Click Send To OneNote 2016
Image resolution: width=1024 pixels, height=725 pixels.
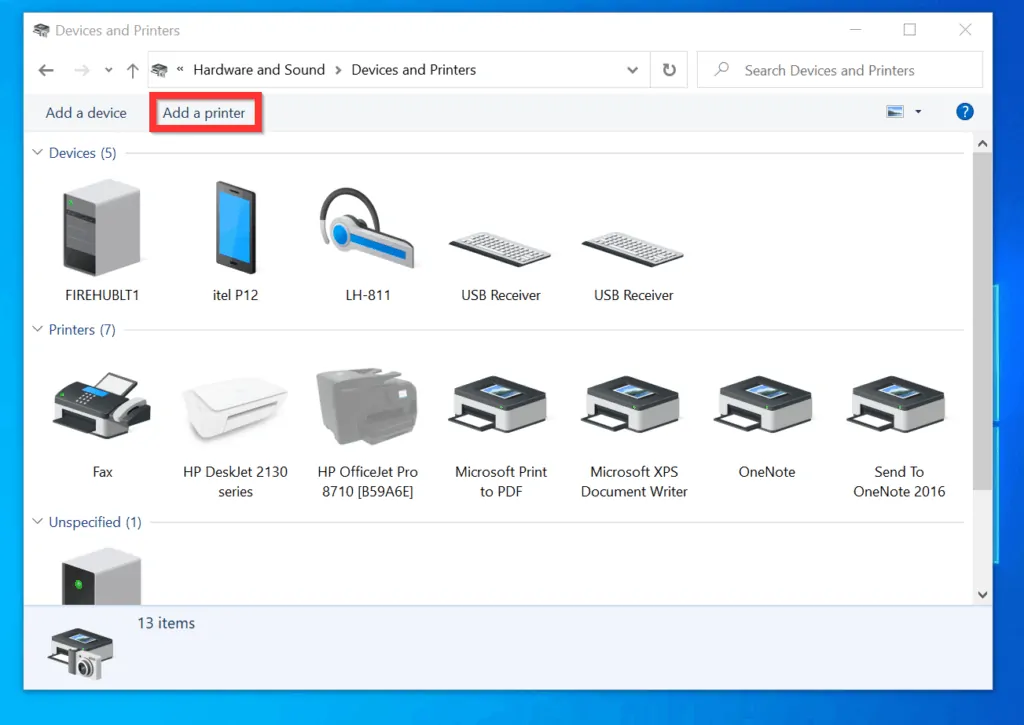896,405
